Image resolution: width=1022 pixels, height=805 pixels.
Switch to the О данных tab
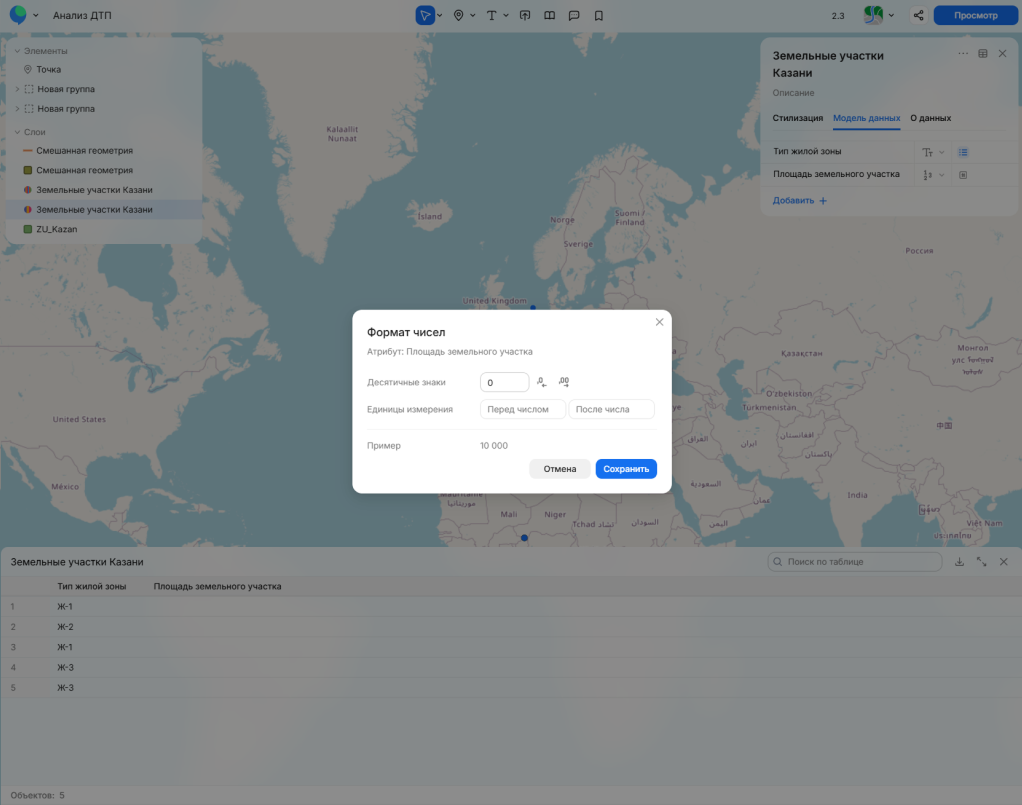point(930,118)
